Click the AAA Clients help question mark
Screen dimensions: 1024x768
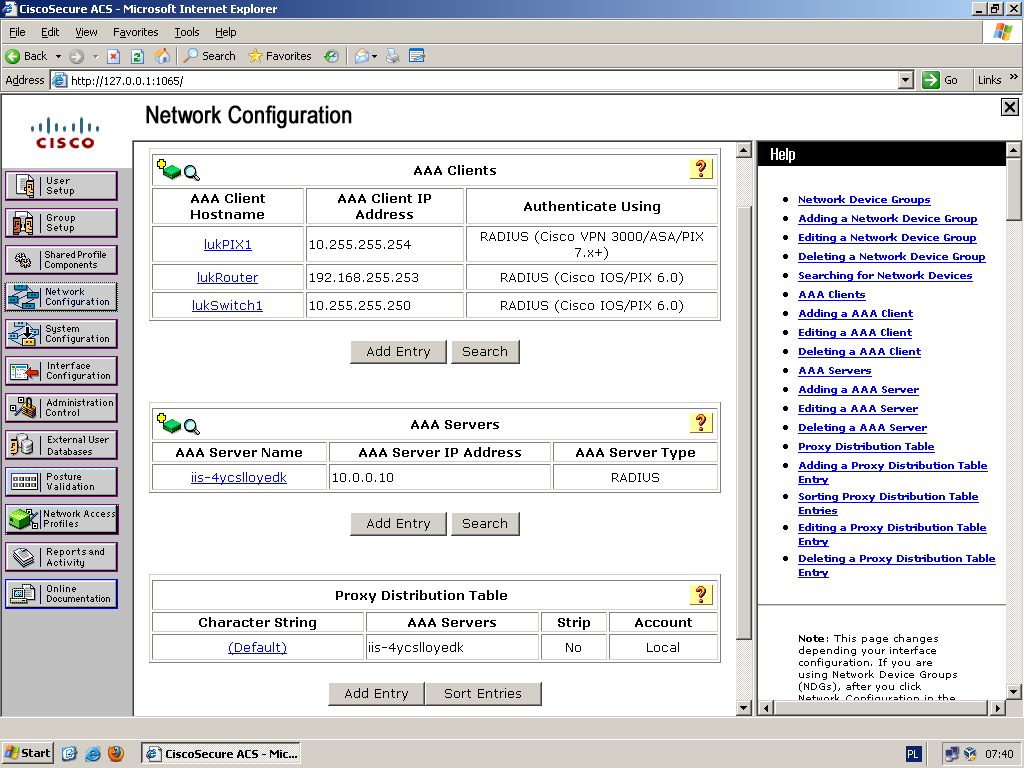click(701, 168)
